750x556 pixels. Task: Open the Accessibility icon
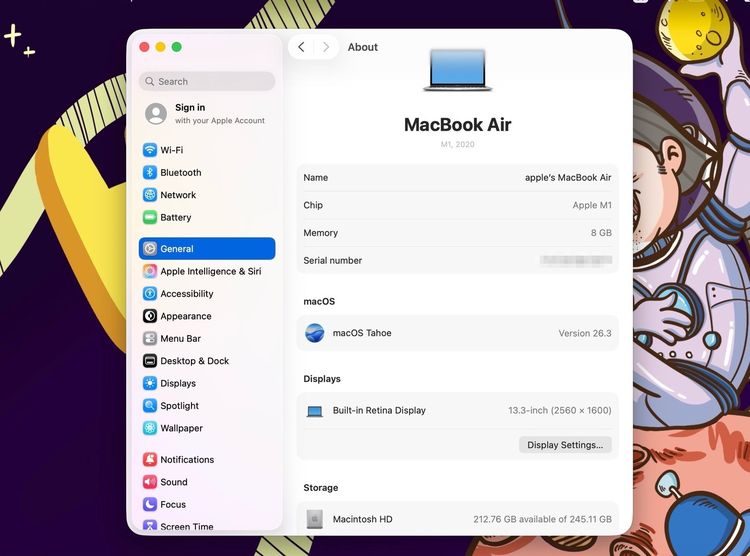click(150, 293)
